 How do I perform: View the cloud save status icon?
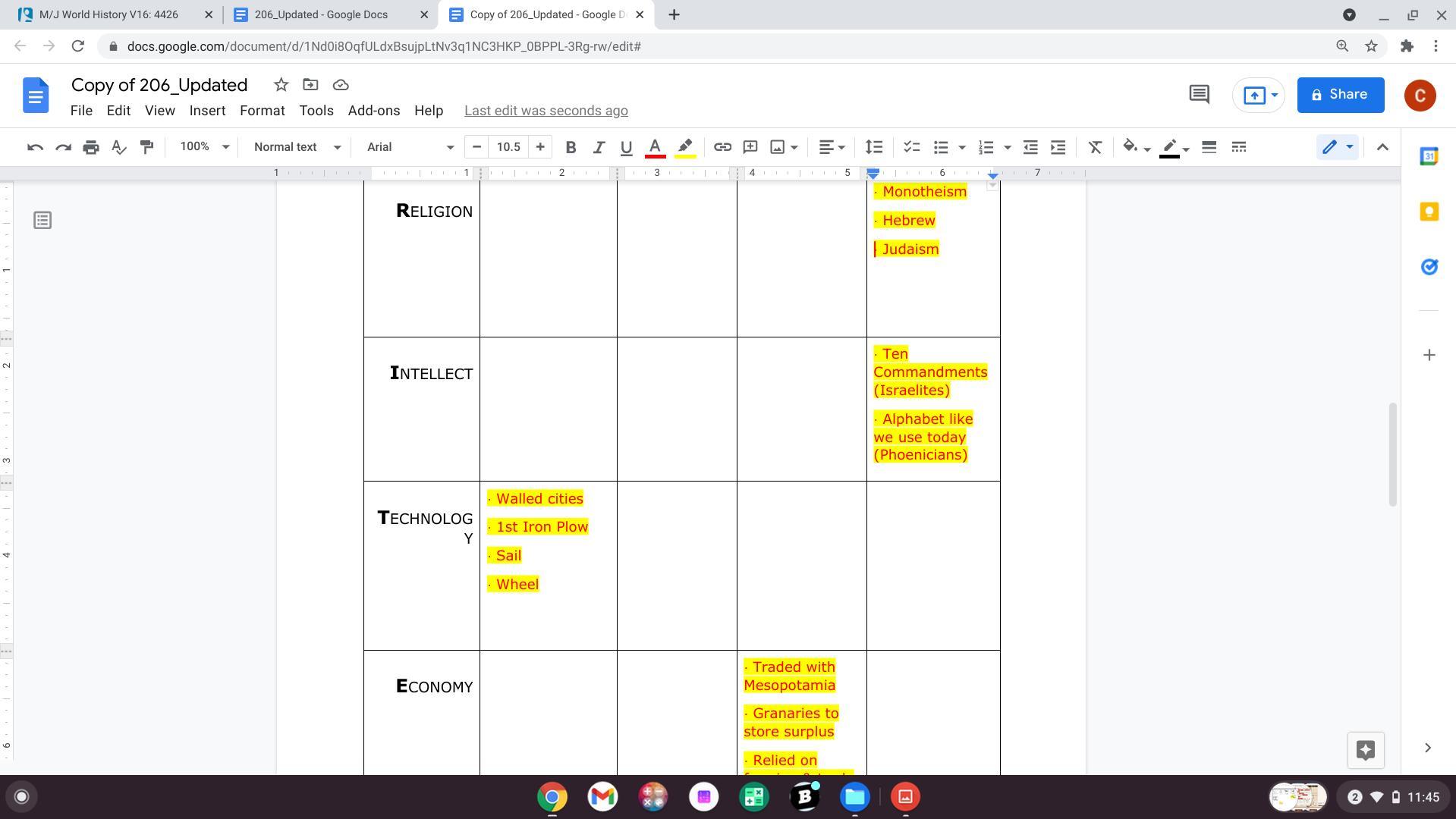[341, 85]
